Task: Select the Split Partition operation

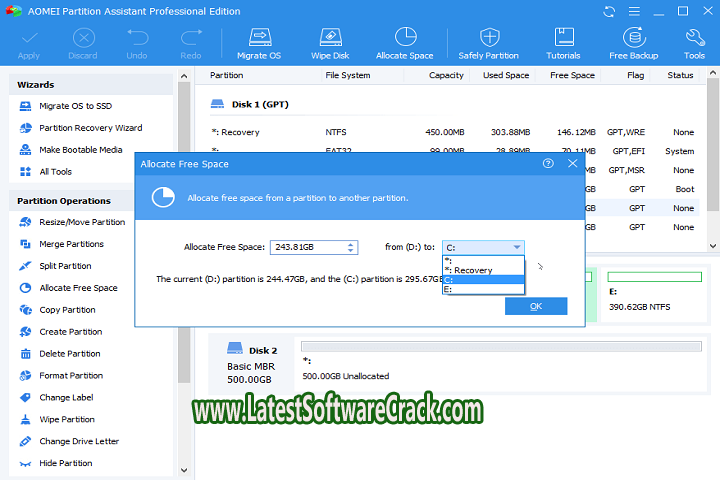Action: (65, 266)
